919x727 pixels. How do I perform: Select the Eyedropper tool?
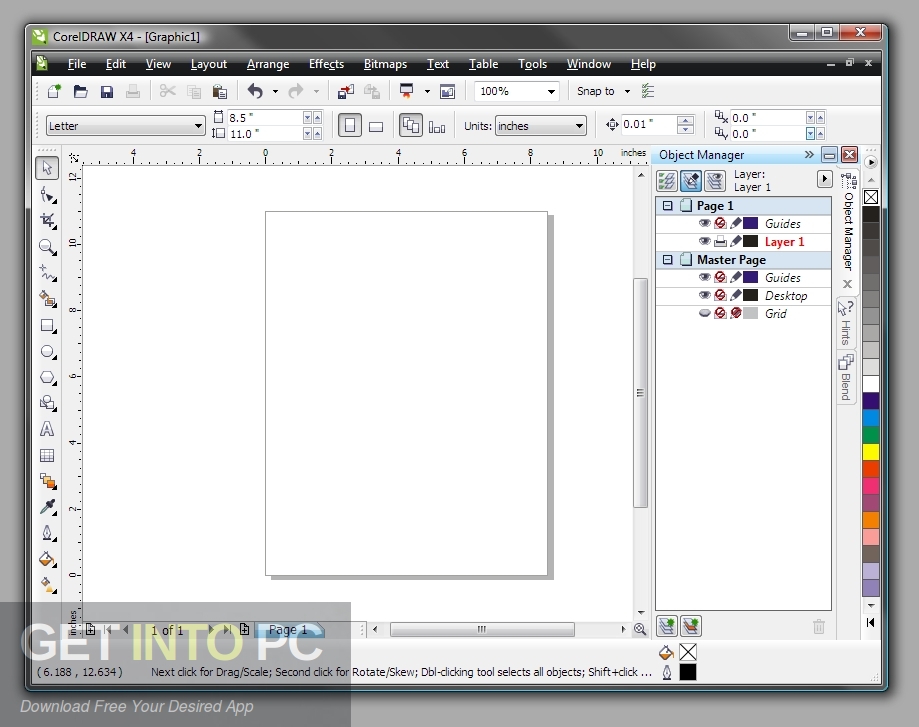47,507
